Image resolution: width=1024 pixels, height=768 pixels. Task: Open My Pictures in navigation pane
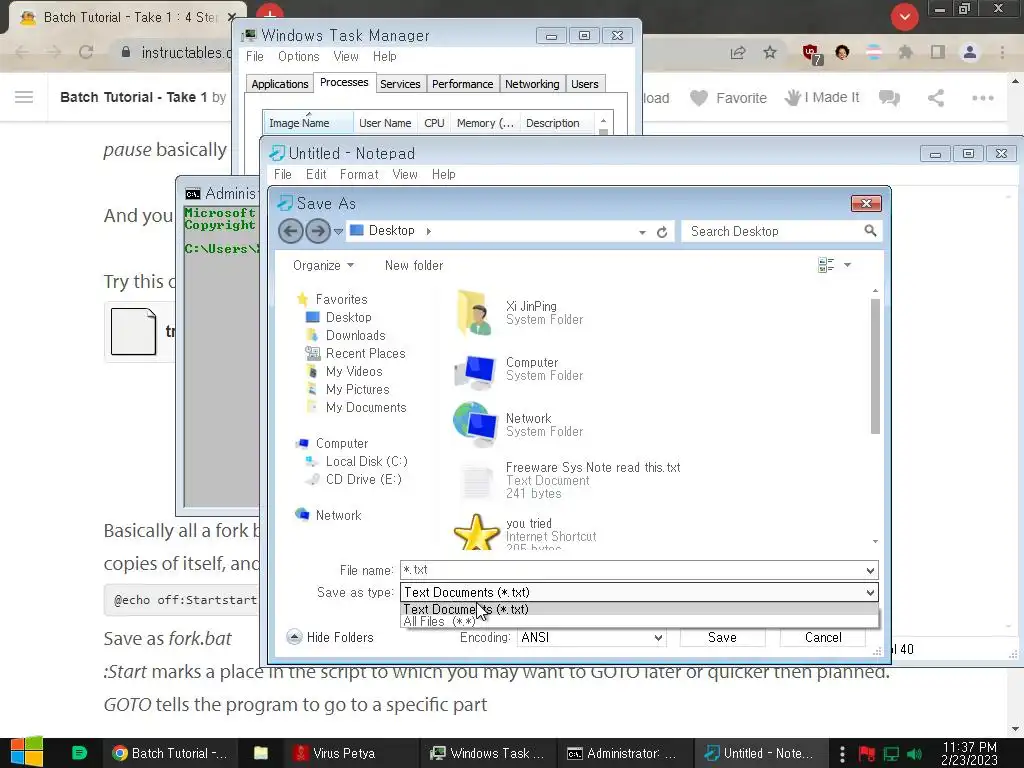[357, 389]
